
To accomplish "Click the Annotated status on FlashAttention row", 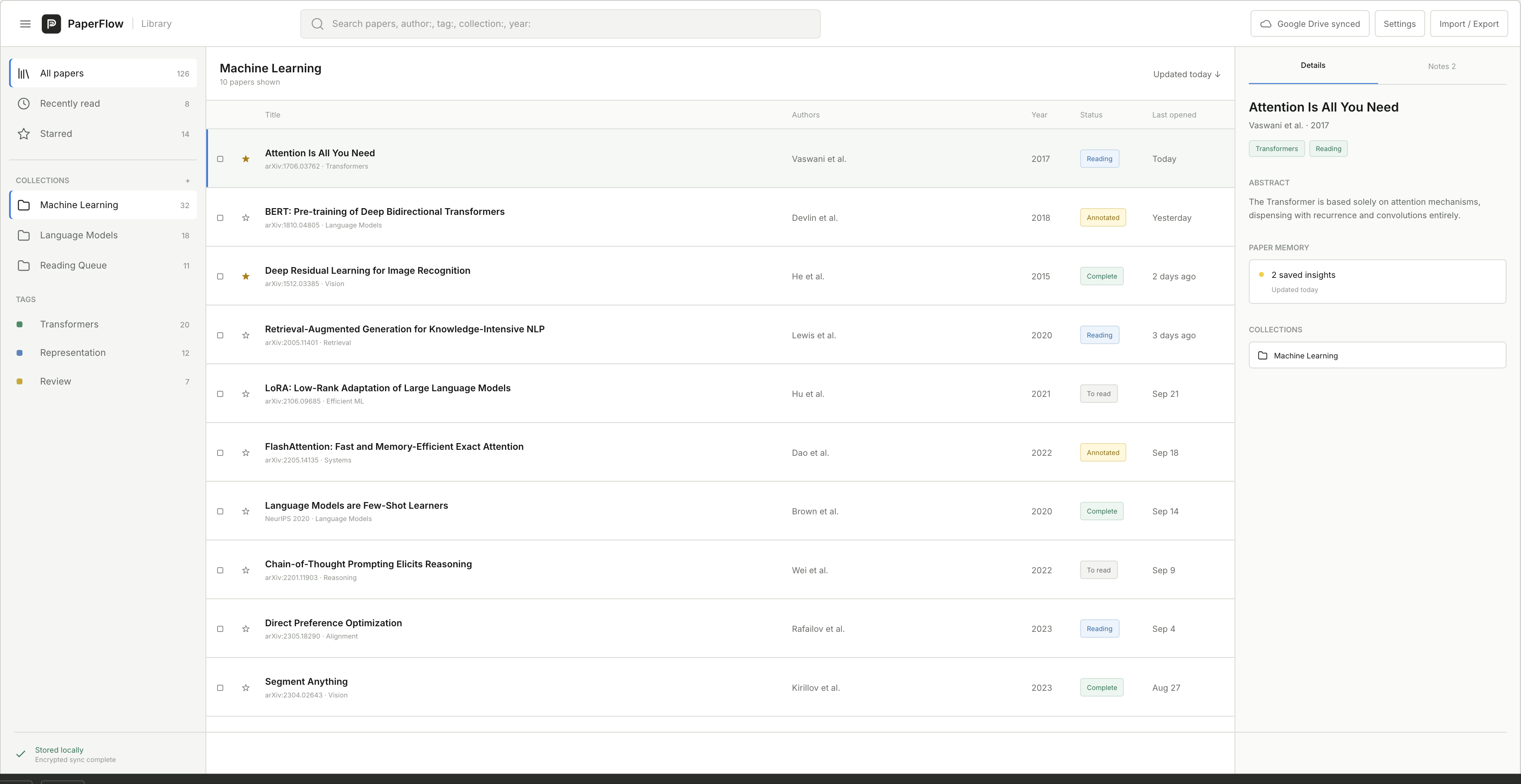I will pyautogui.click(x=1102, y=453).
